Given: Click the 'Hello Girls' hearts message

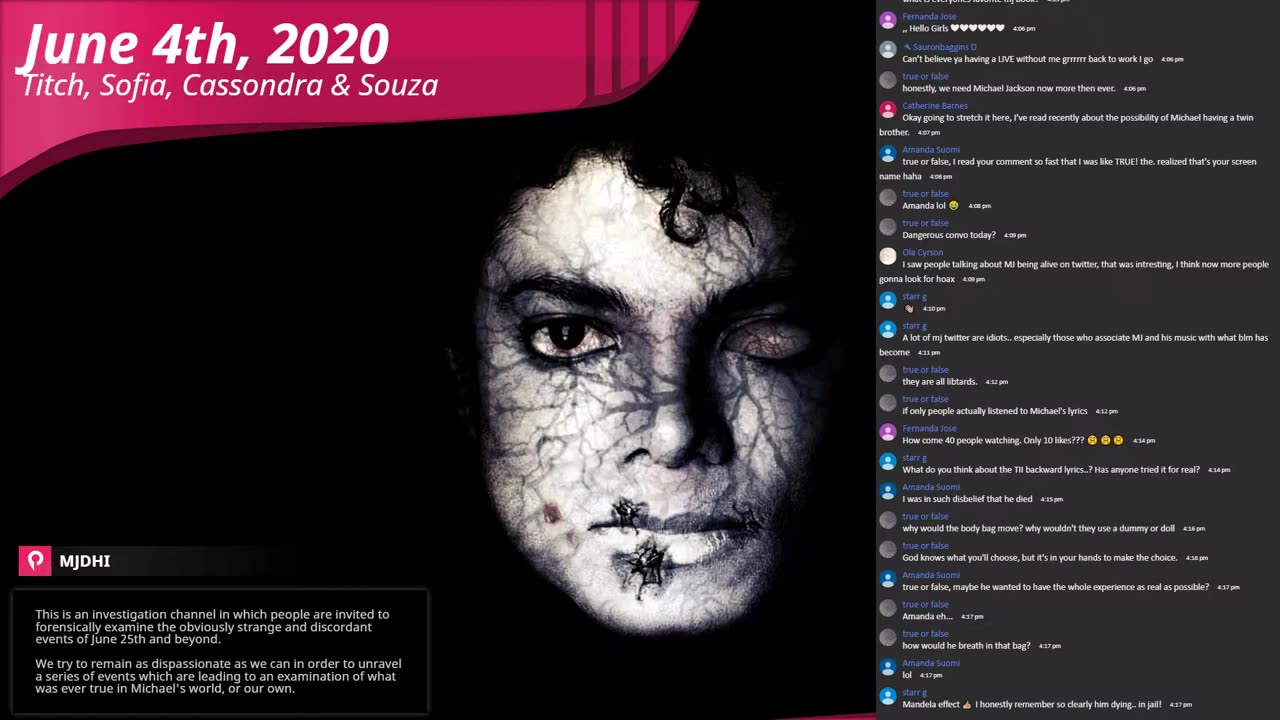Looking at the screenshot, I should pos(953,28).
